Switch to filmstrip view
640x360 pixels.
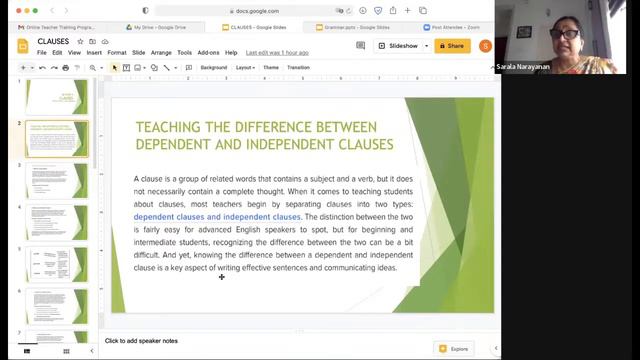[27, 351]
